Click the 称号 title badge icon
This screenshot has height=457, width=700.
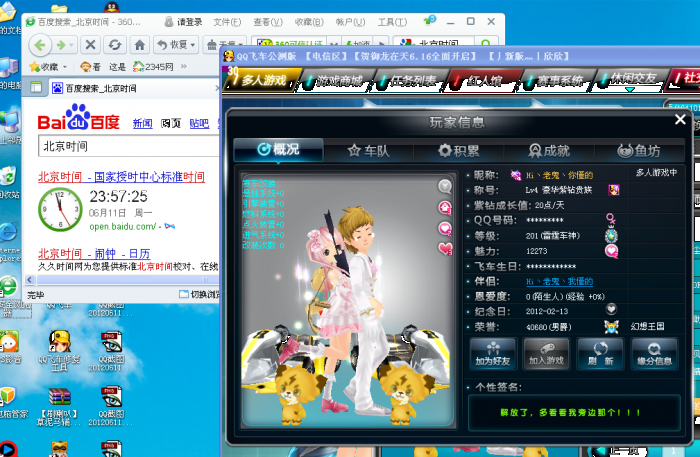tap(614, 190)
